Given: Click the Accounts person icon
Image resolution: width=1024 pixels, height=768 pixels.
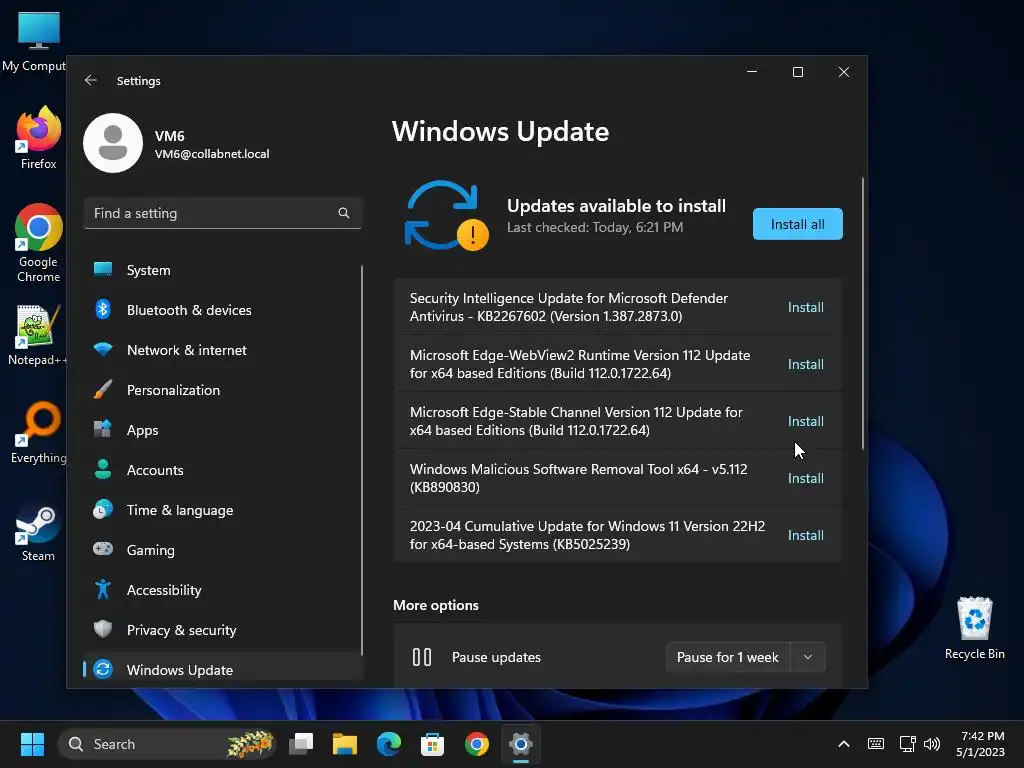Looking at the screenshot, I should (103, 469).
